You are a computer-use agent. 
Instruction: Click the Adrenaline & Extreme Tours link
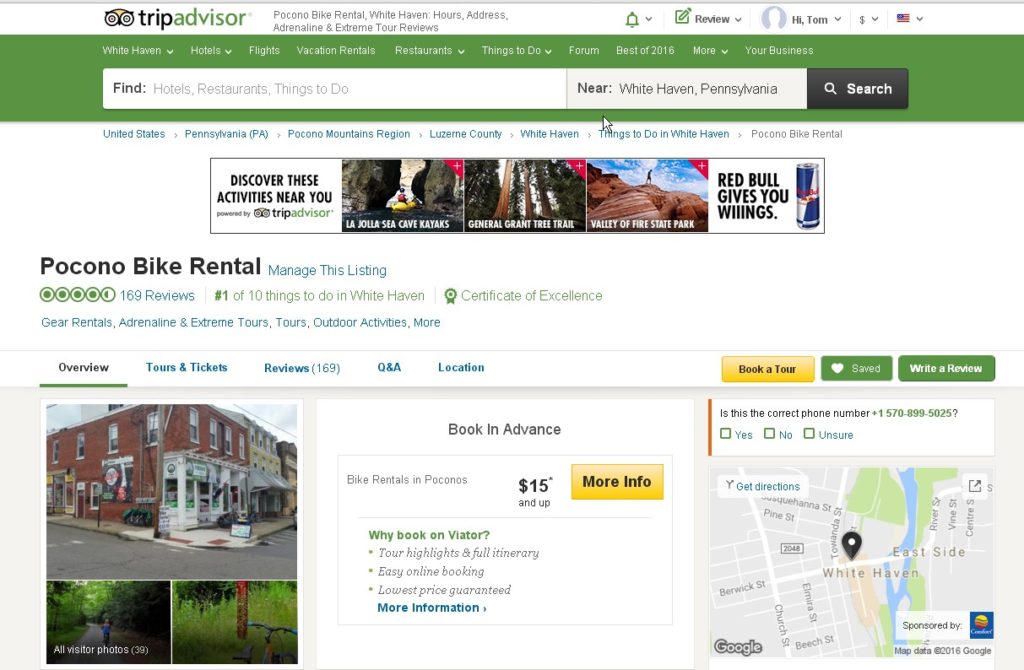(x=193, y=323)
